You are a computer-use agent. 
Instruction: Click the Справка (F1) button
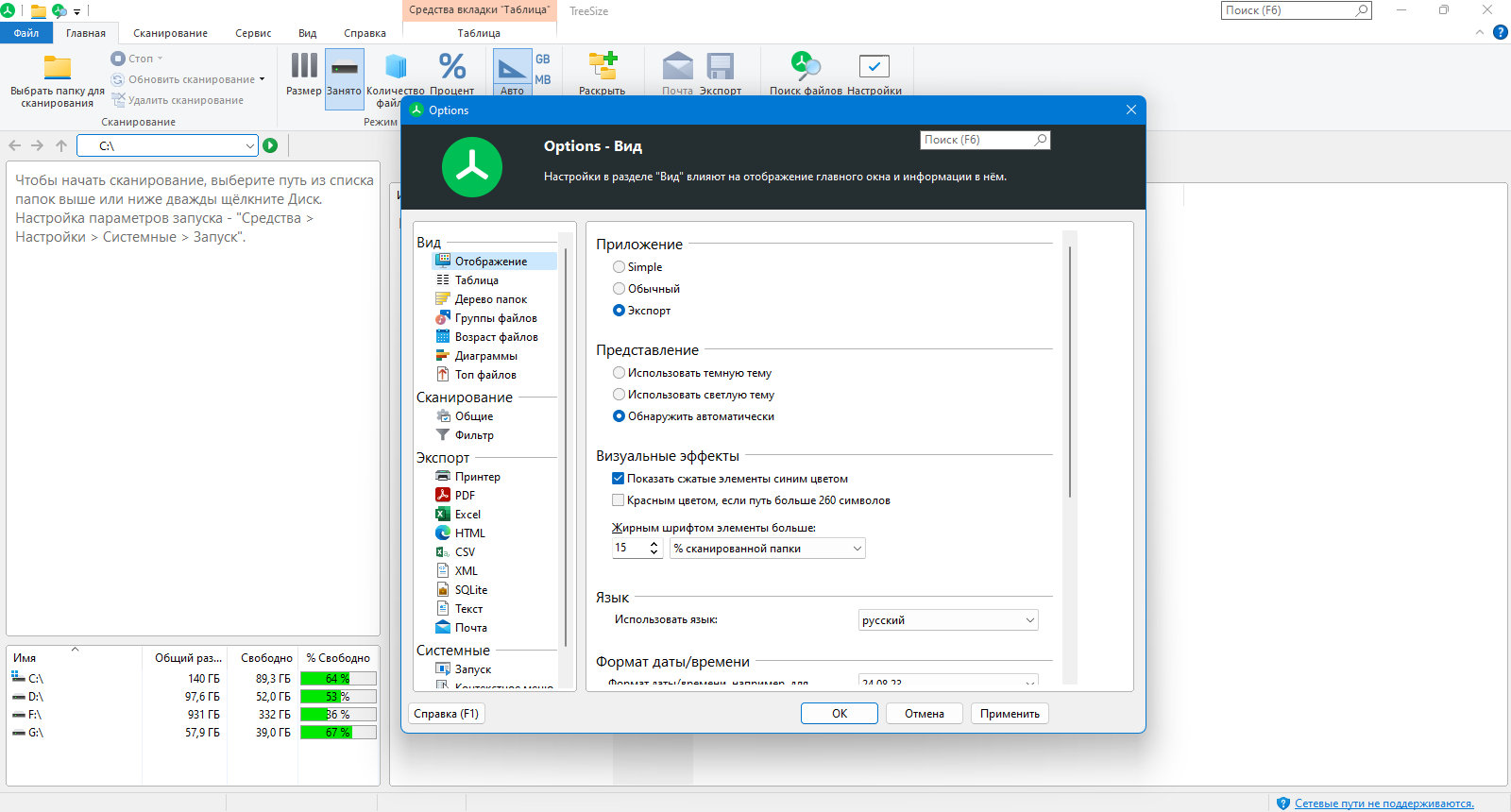(x=446, y=714)
